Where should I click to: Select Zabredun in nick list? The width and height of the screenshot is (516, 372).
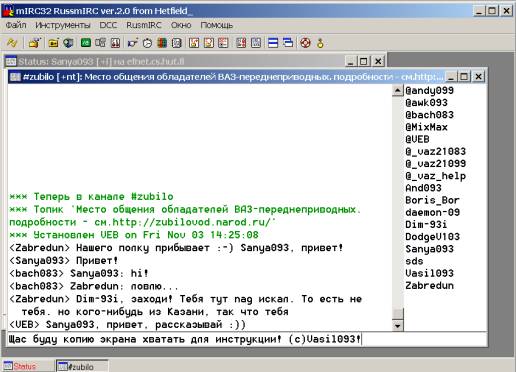coord(429,286)
